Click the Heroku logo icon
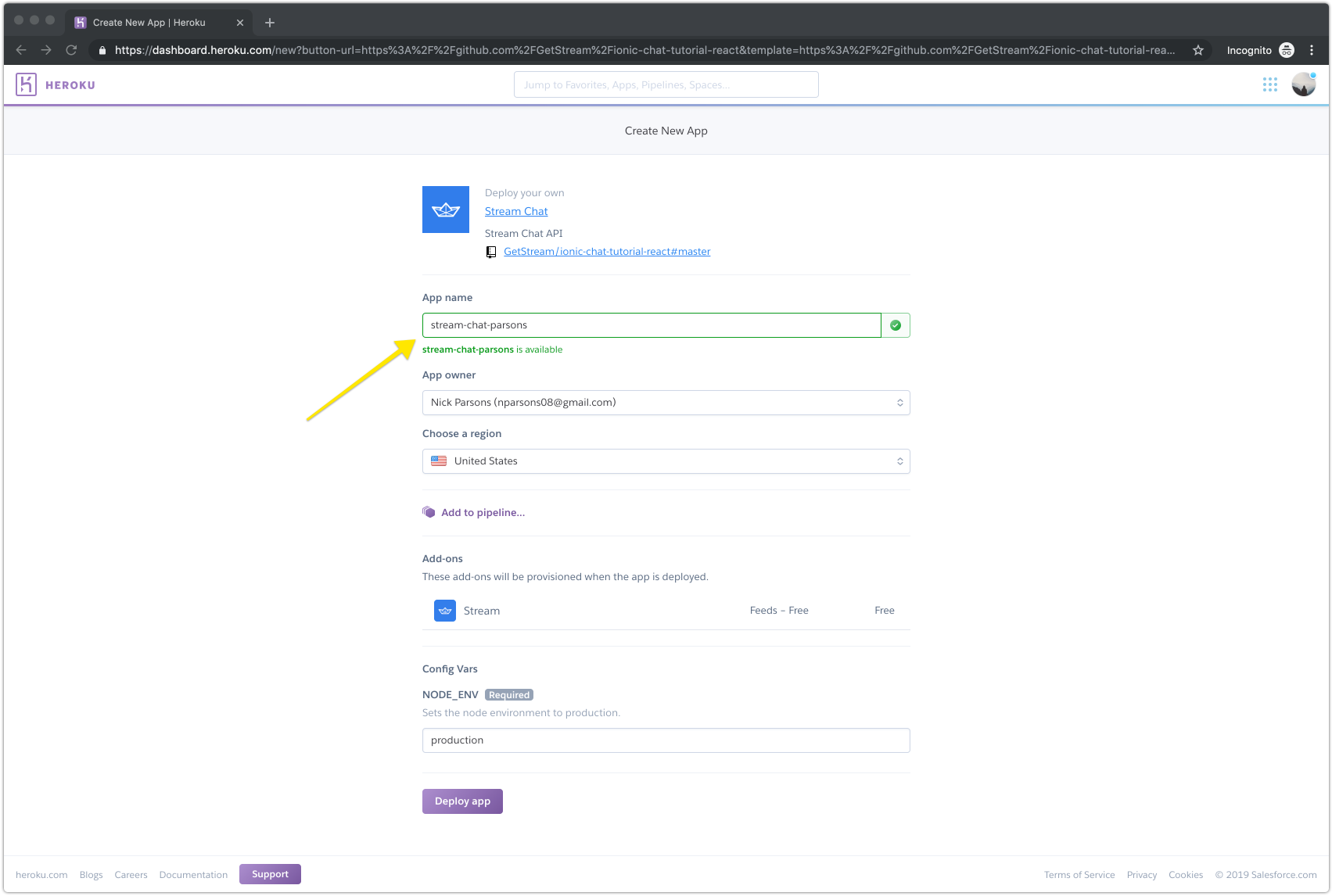The width and height of the screenshot is (1332, 896). click(x=26, y=84)
